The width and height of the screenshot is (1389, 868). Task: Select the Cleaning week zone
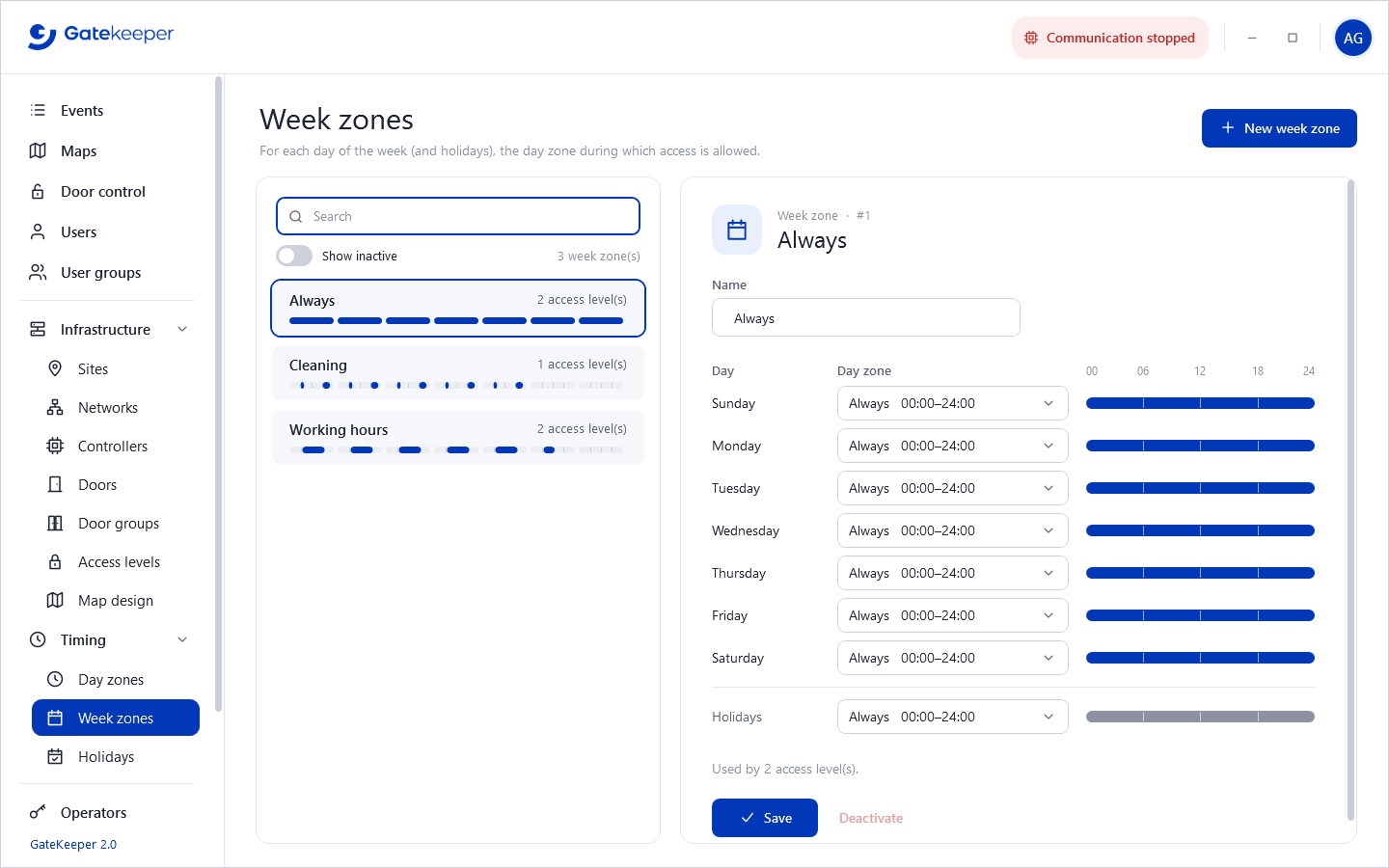click(x=458, y=372)
